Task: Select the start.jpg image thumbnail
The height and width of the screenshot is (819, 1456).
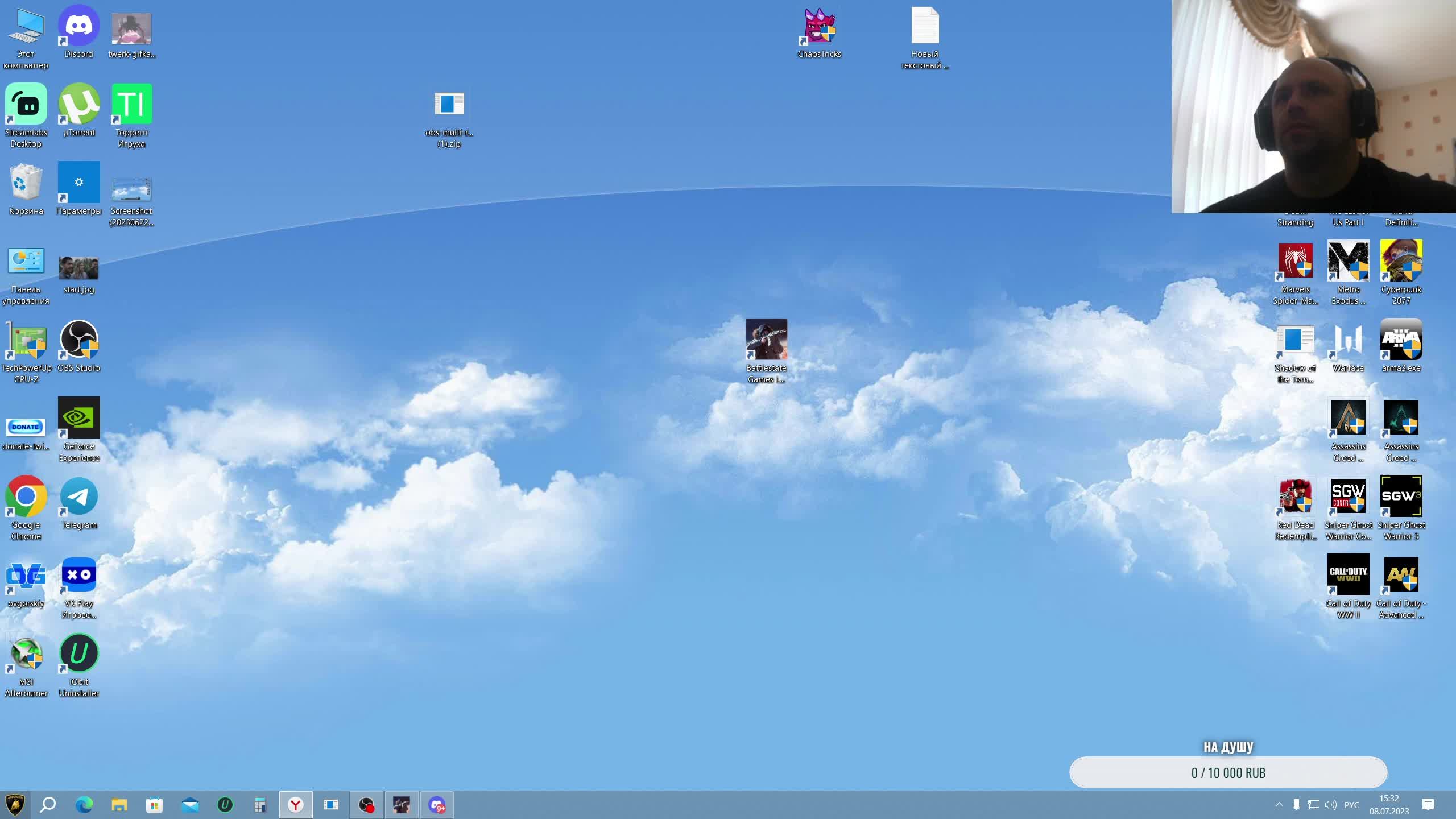Action: tap(78, 268)
